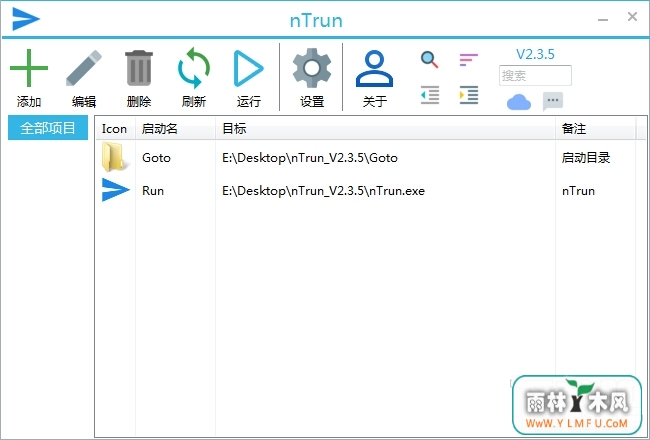650x440 pixels.
Task: Click the E:\Desktop\nTrun_V2.3.5\nTrun.exe target path
Action: (x=323, y=191)
